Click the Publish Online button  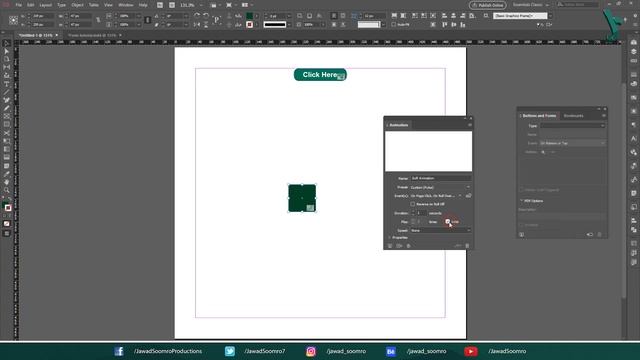(488, 5)
